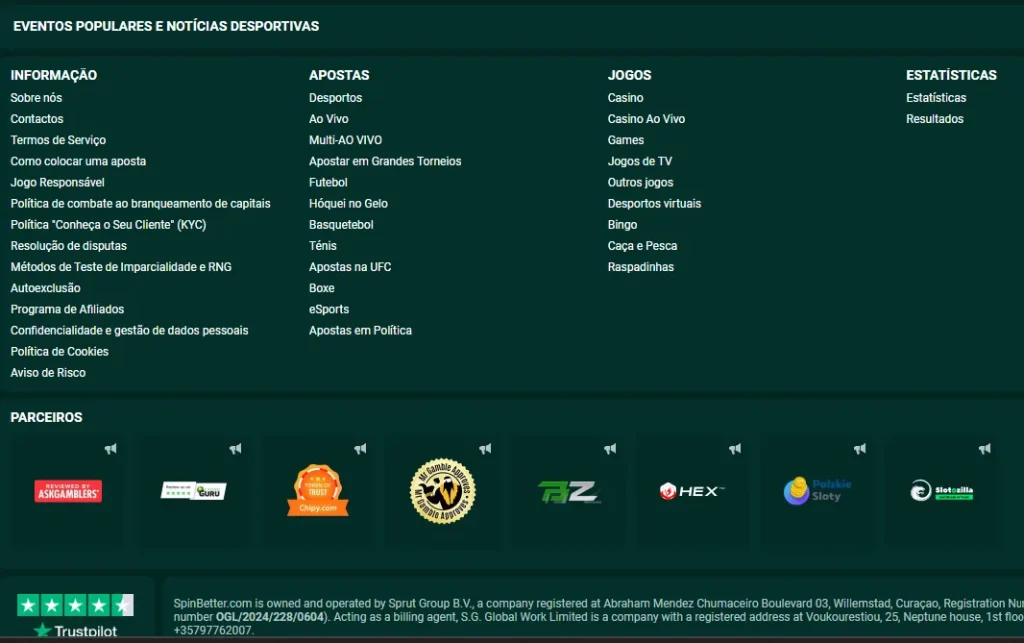
Task: Open the Jogo Responsável link
Action: 57,182
